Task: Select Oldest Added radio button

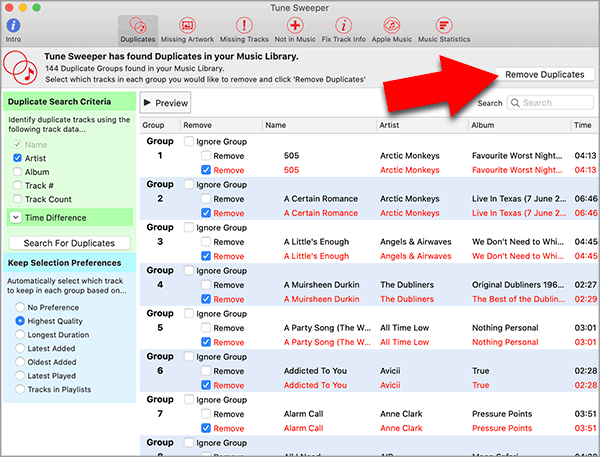Action: [20, 362]
